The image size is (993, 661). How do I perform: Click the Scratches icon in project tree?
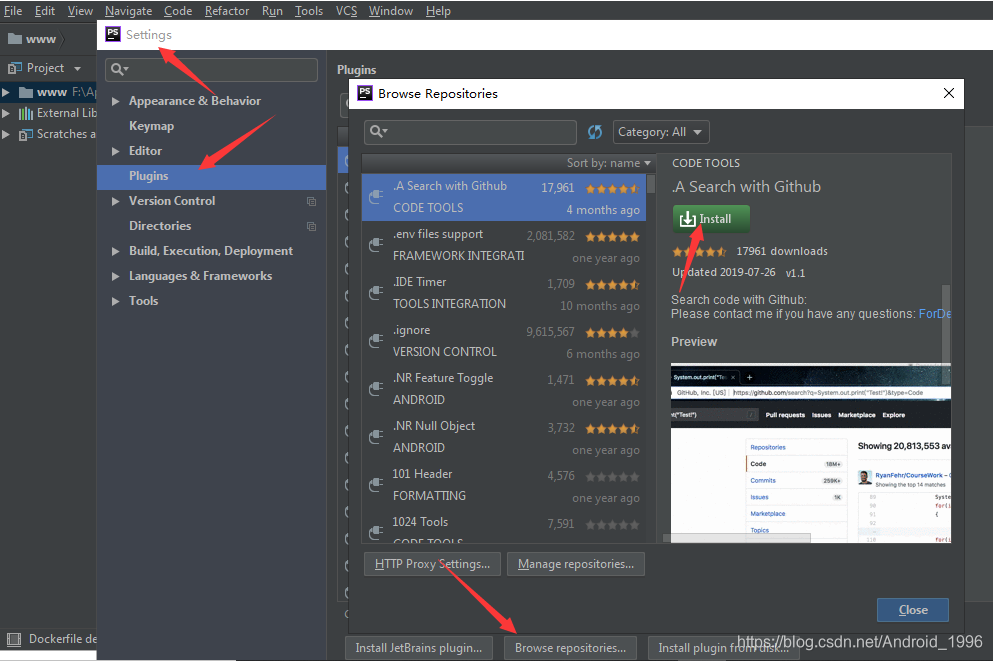[25, 134]
